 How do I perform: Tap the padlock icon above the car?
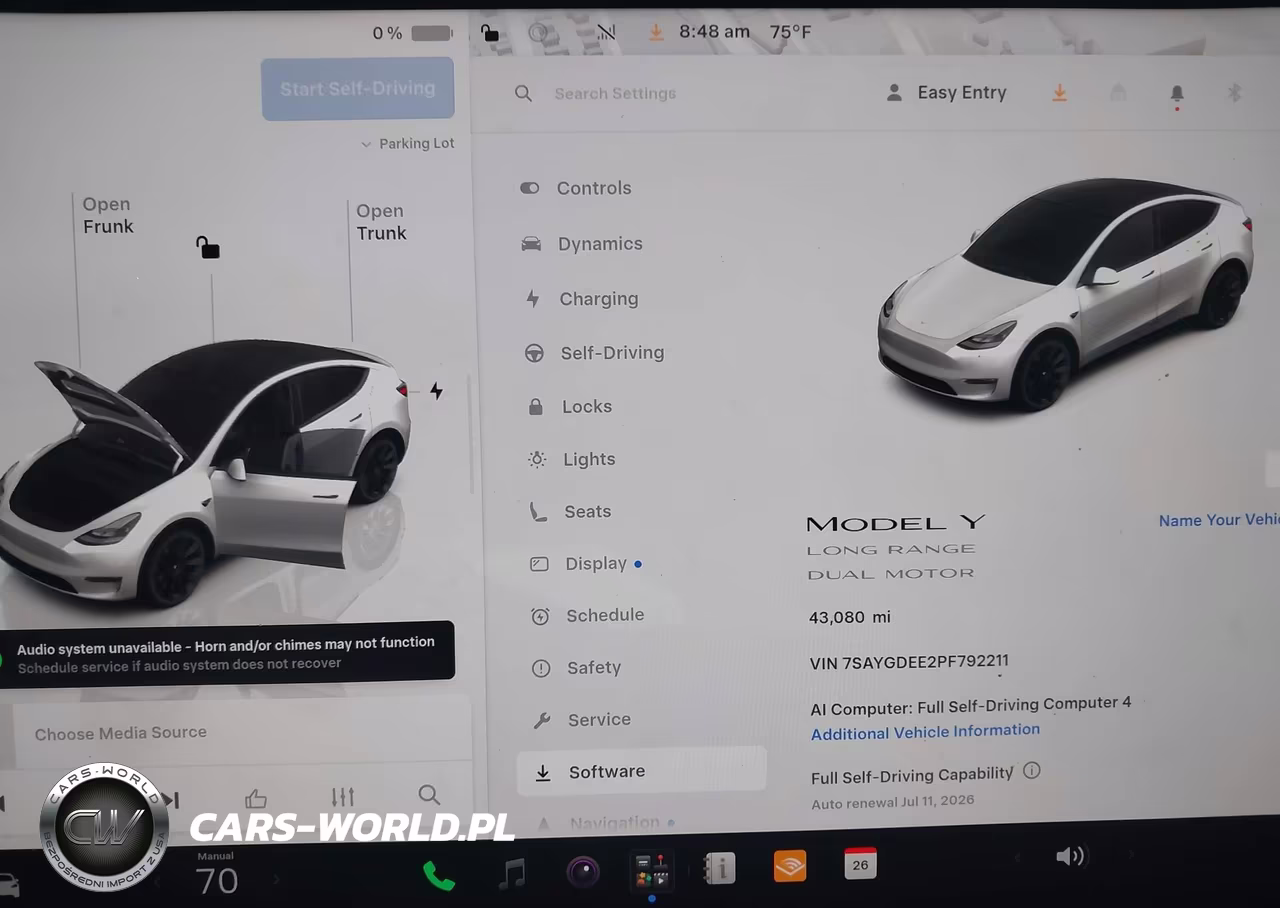coord(207,247)
